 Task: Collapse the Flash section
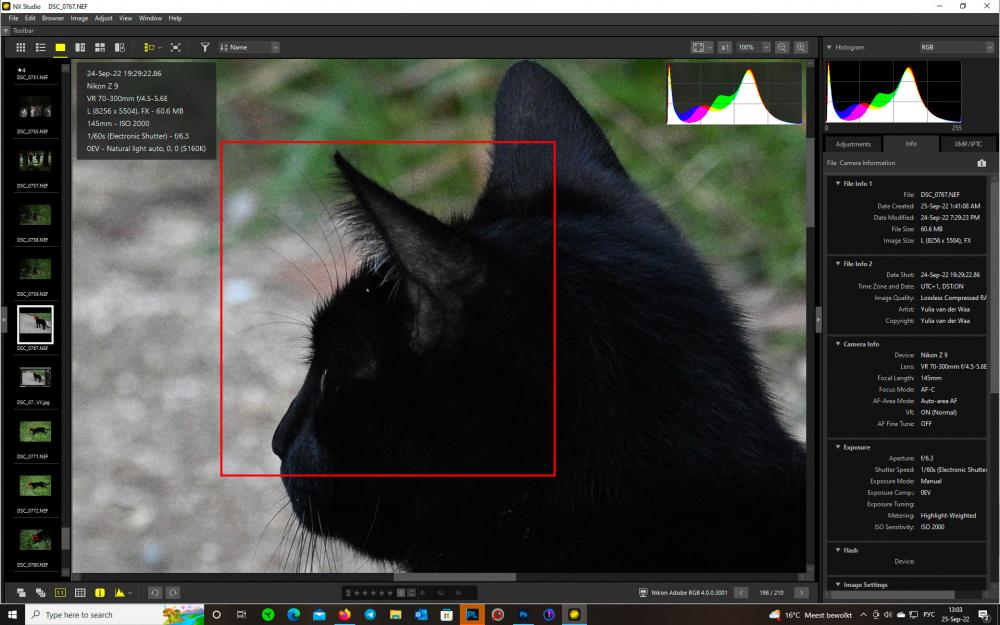coord(838,550)
